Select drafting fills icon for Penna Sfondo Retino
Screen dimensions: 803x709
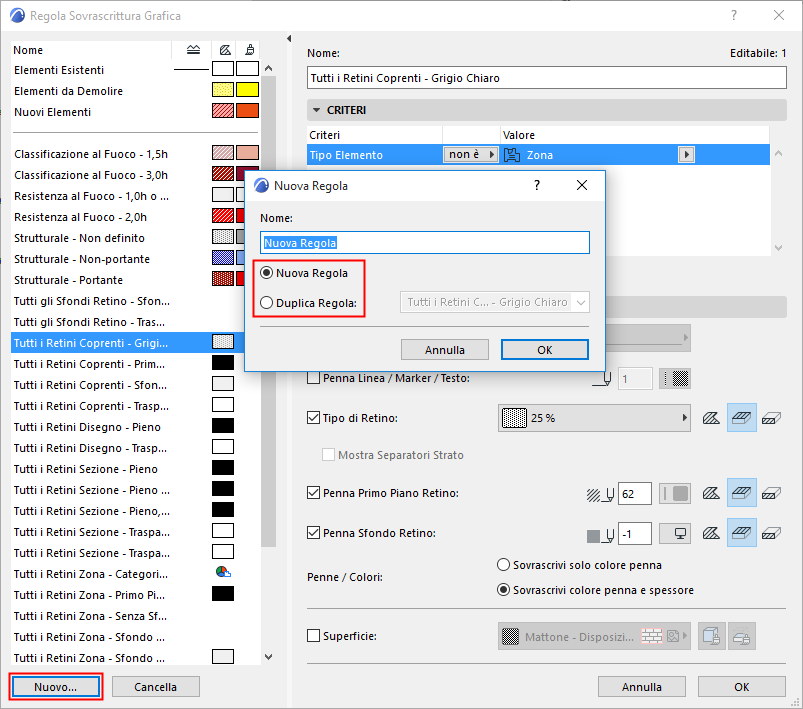[711, 533]
